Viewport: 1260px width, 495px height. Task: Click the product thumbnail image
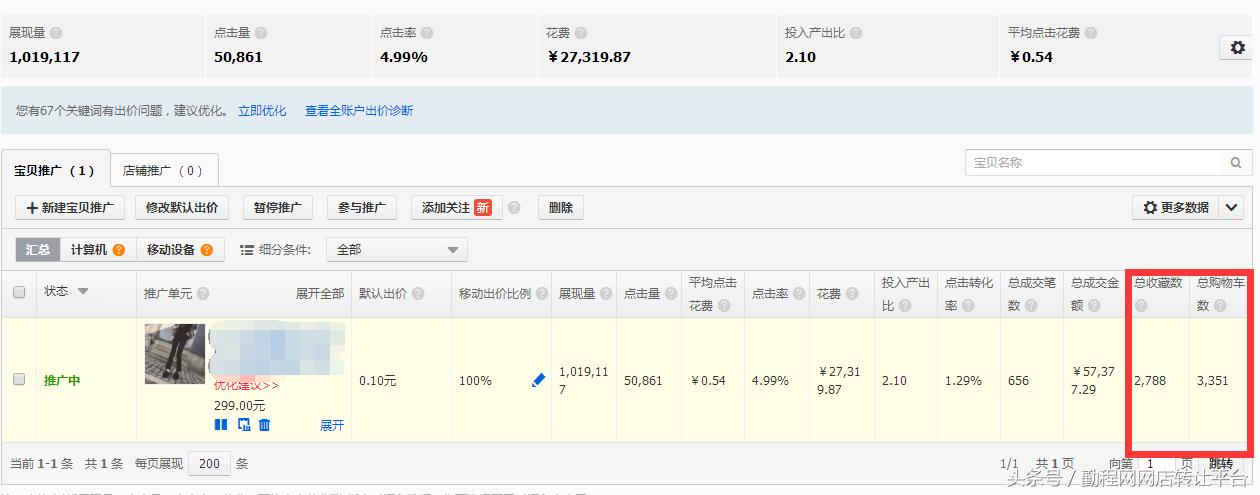point(174,353)
